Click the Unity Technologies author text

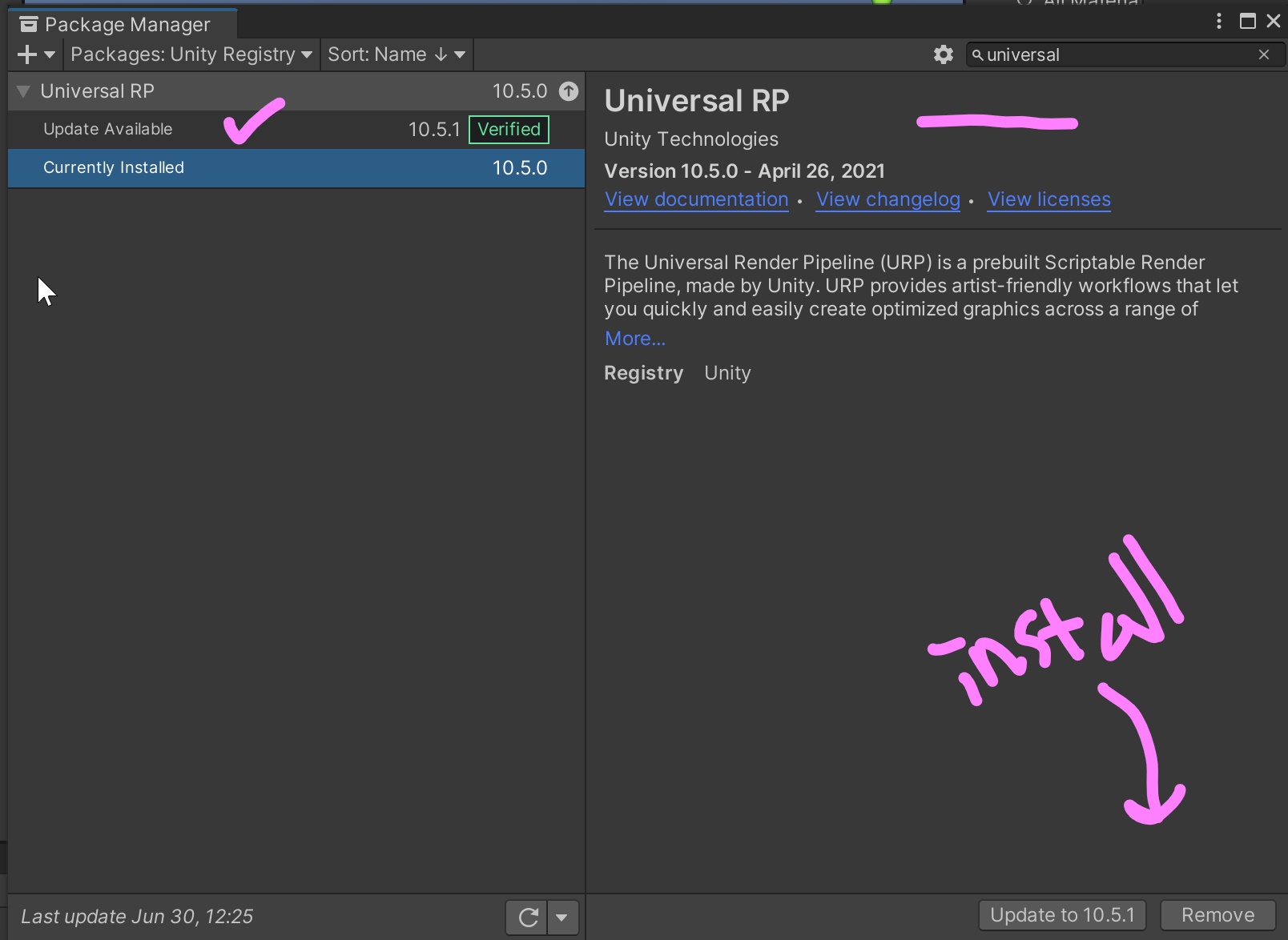tap(691, 139)
